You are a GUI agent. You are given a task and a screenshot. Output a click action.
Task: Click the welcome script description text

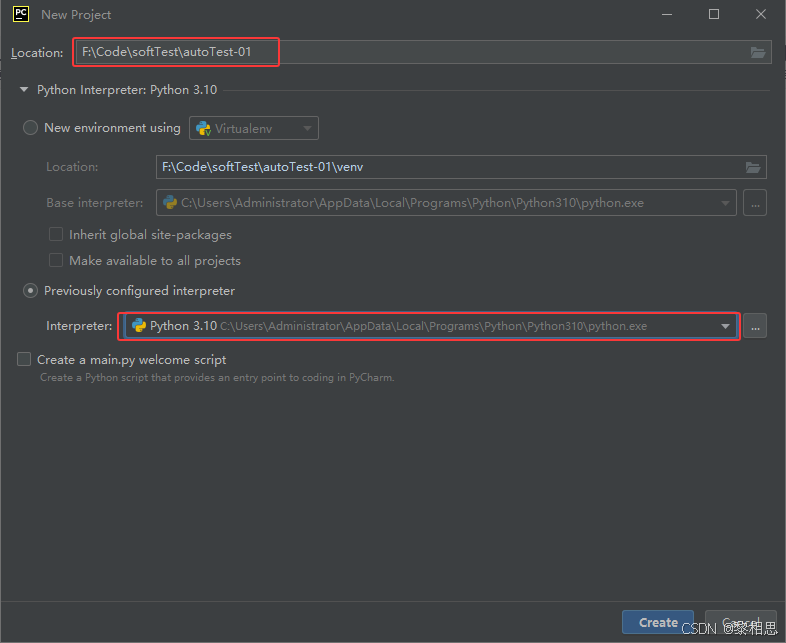click(x=217, y=377)
